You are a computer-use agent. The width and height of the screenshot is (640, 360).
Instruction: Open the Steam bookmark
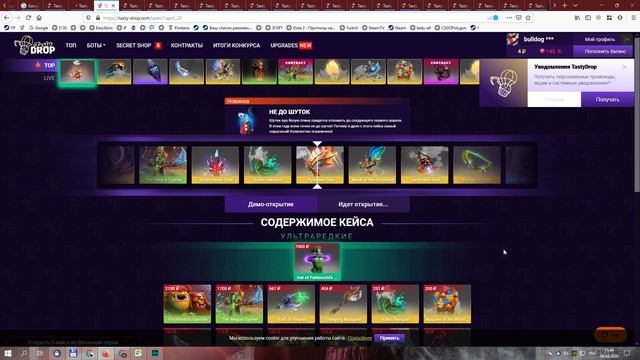click(x=397, y=28)
